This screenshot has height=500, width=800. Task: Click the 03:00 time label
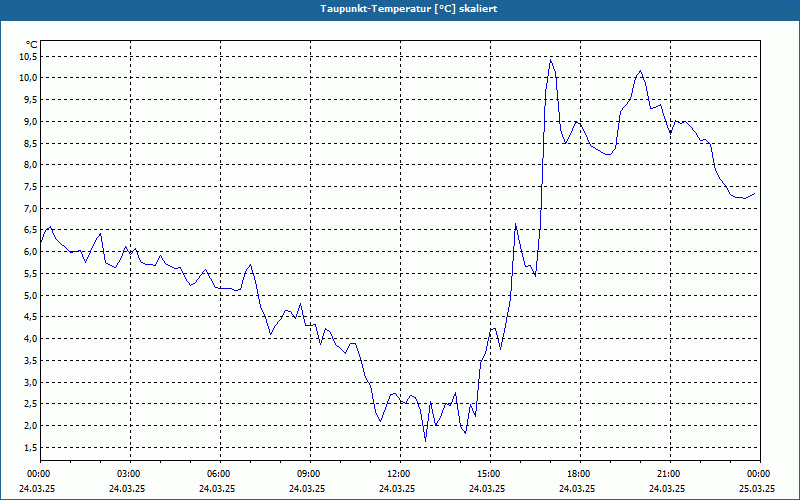tap(131, 474)
